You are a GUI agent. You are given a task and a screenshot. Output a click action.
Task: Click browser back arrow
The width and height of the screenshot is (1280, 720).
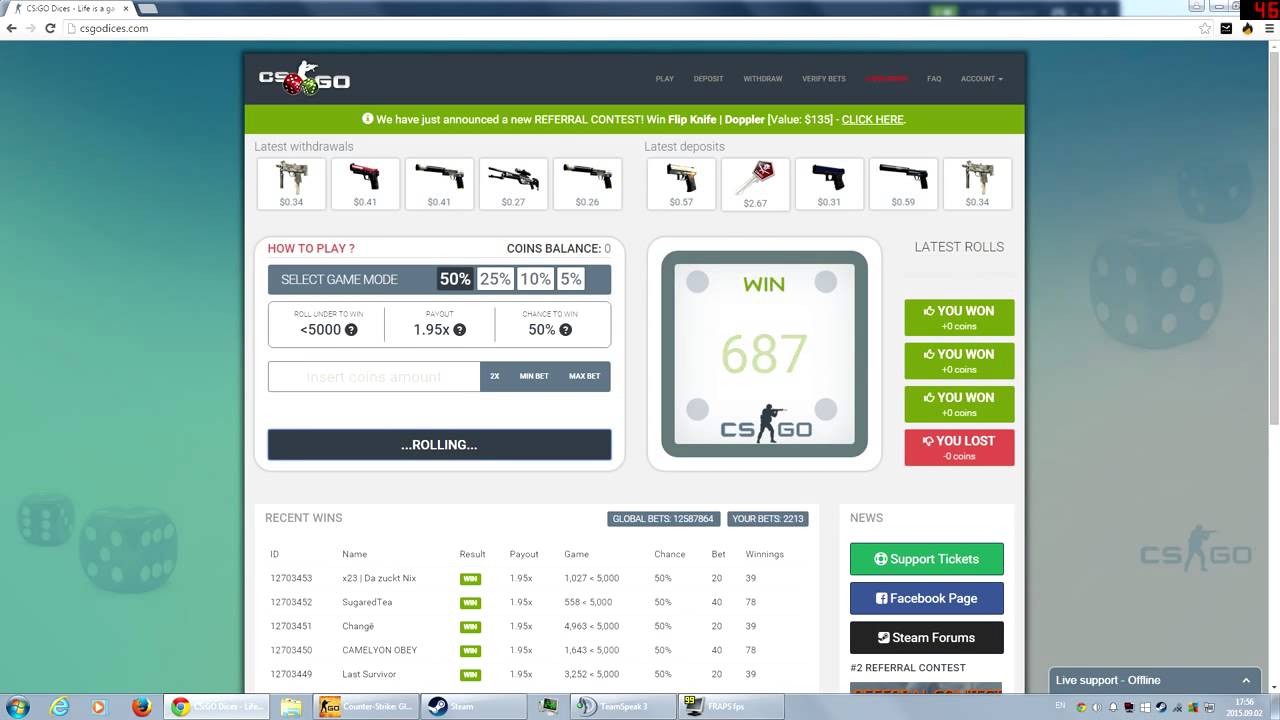[11, 28]
